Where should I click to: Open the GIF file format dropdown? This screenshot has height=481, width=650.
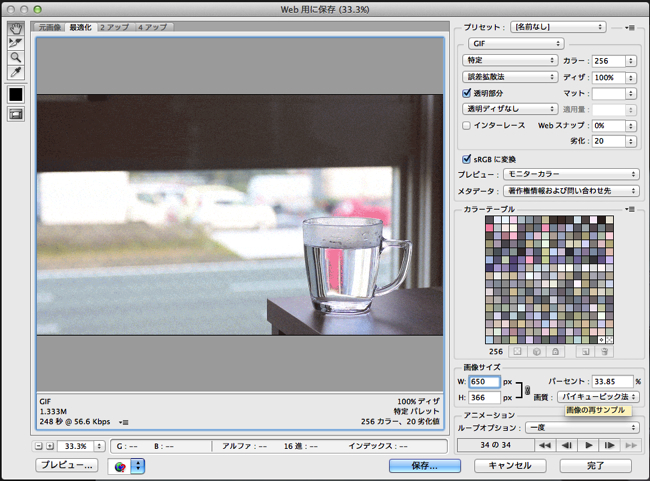click(x=515, y=44)
